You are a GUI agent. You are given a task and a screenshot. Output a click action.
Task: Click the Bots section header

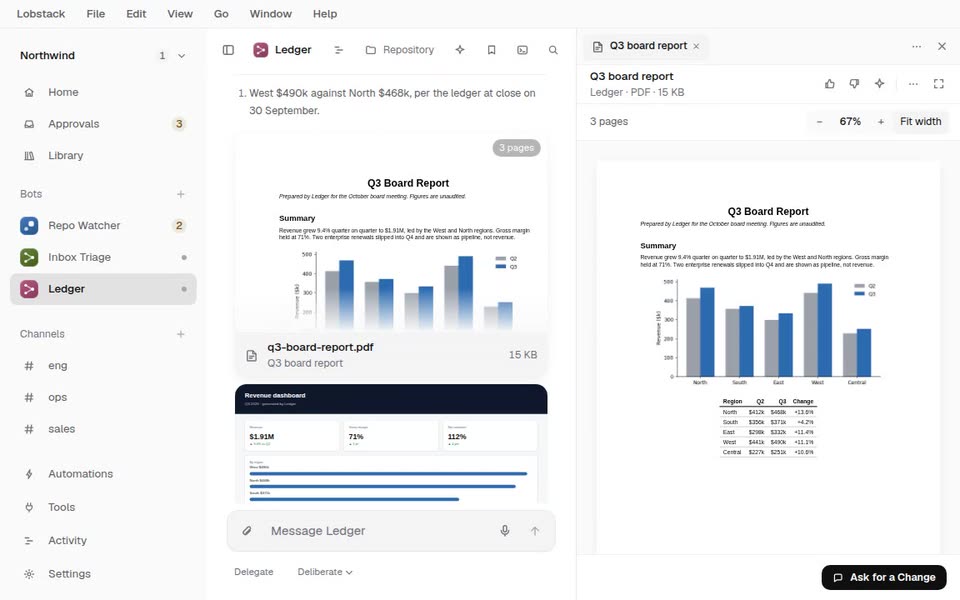click(31, 194)
